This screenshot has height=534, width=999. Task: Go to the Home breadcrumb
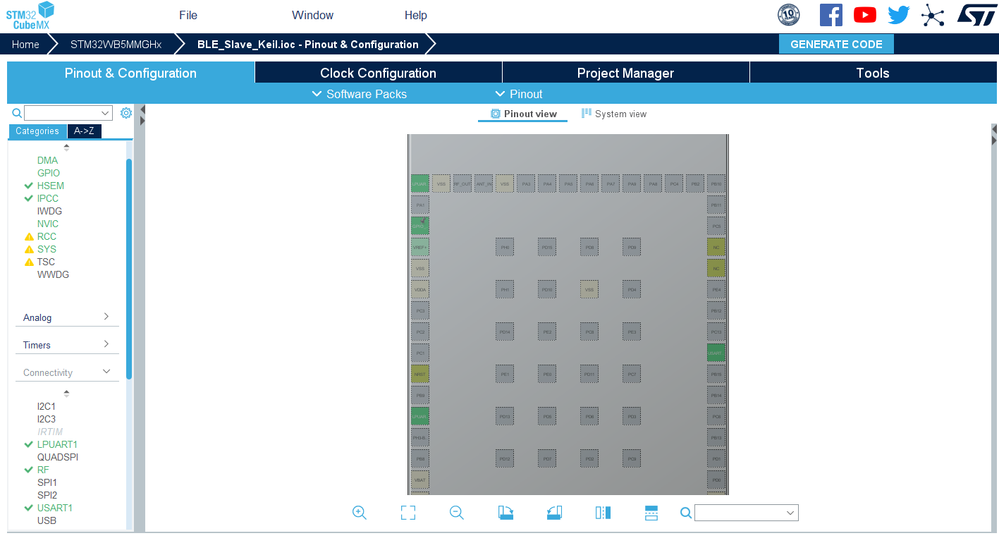point(25,44)
